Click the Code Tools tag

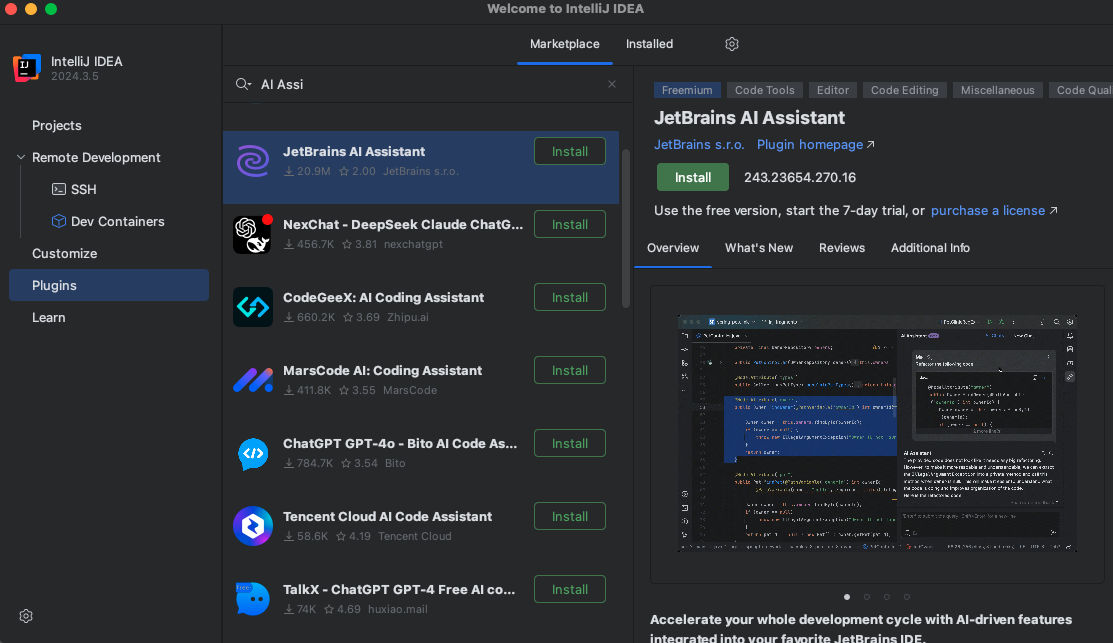point(764,90)
